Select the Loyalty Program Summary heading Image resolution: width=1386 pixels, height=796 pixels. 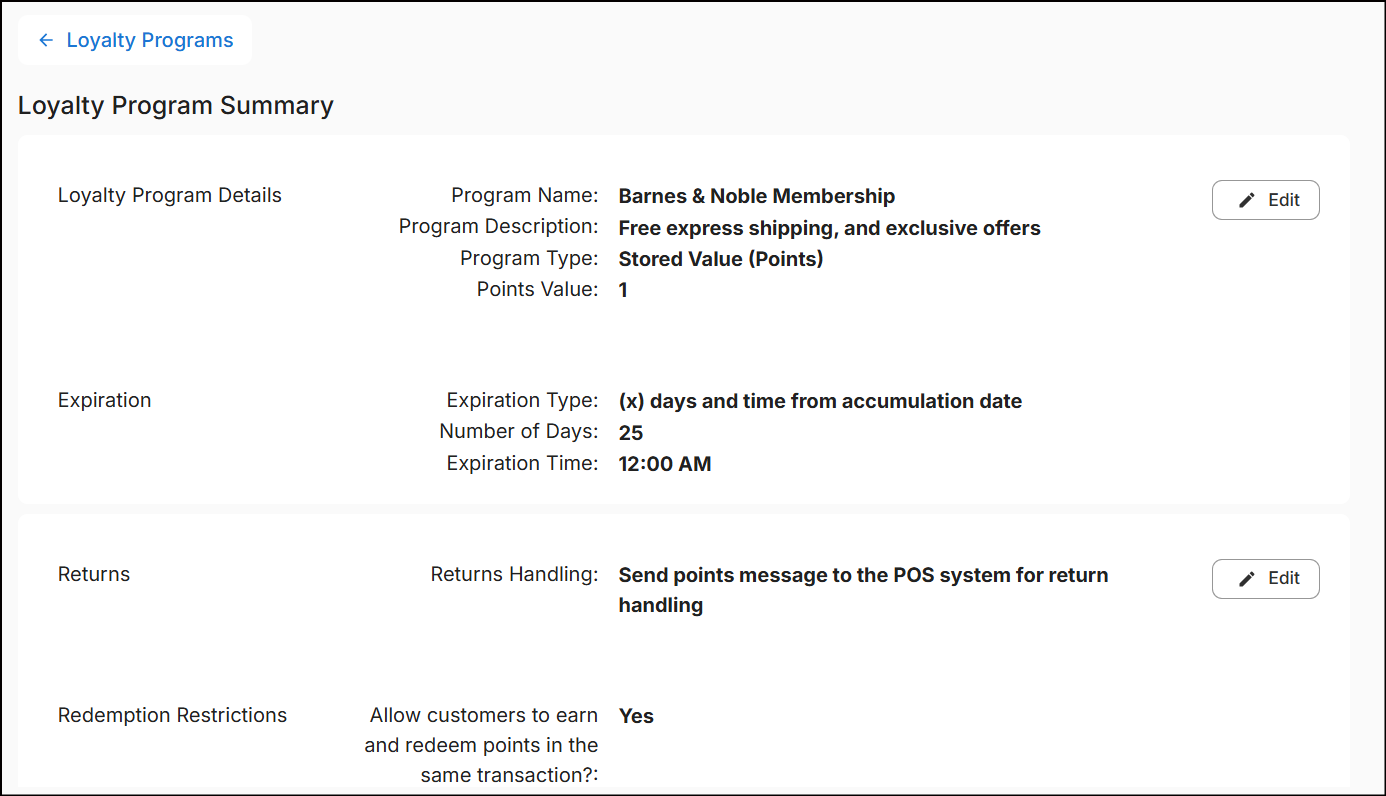coord(176,106)
